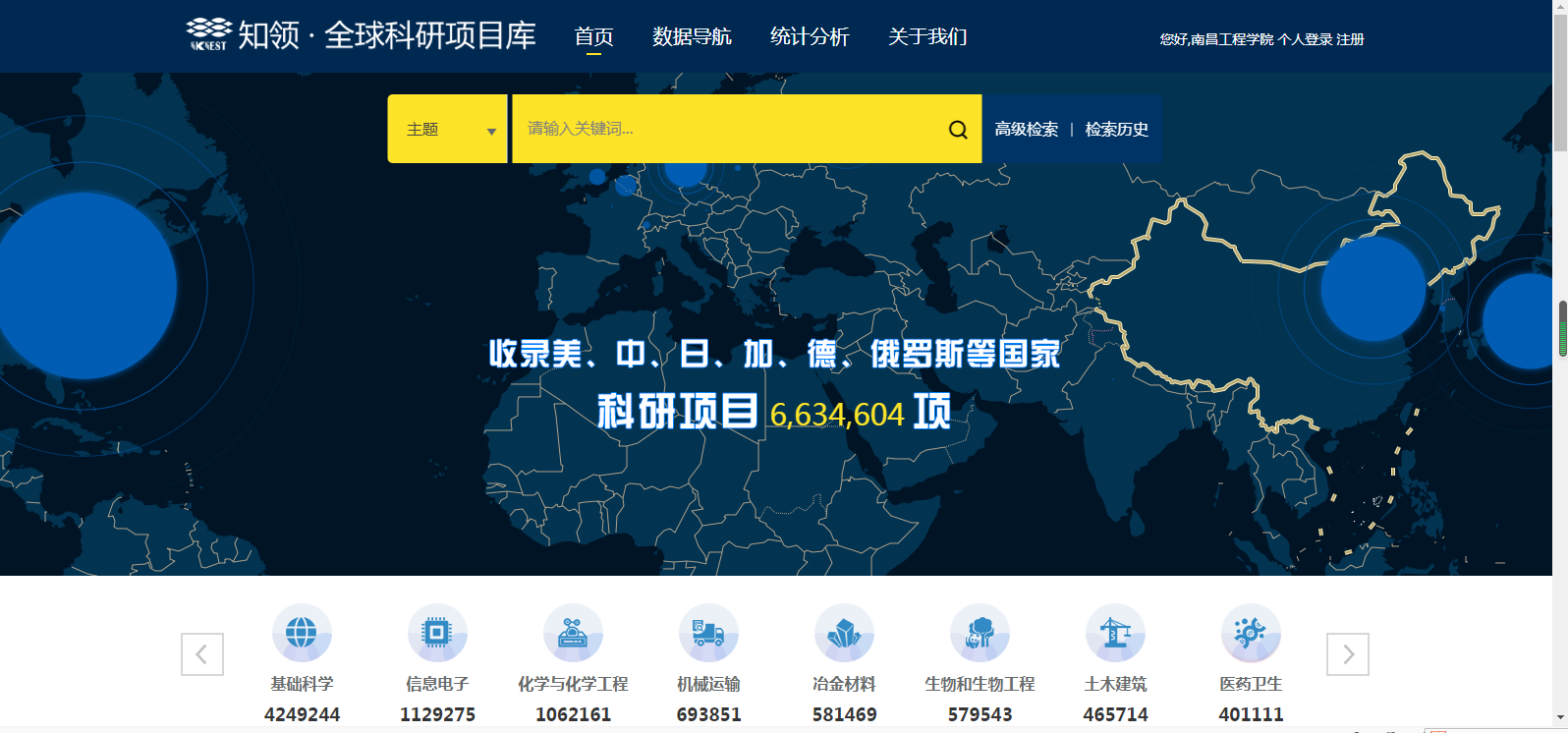Open the 化学与化学工程 category icon
This screenshot has width=1568, height=733.
tap(573, 633)
